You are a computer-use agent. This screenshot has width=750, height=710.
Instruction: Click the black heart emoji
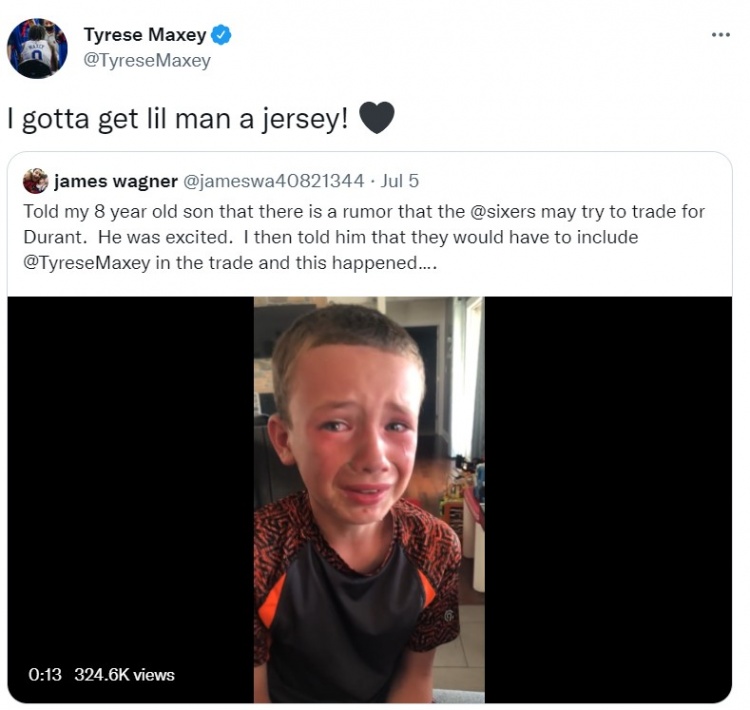coord(376,118)
